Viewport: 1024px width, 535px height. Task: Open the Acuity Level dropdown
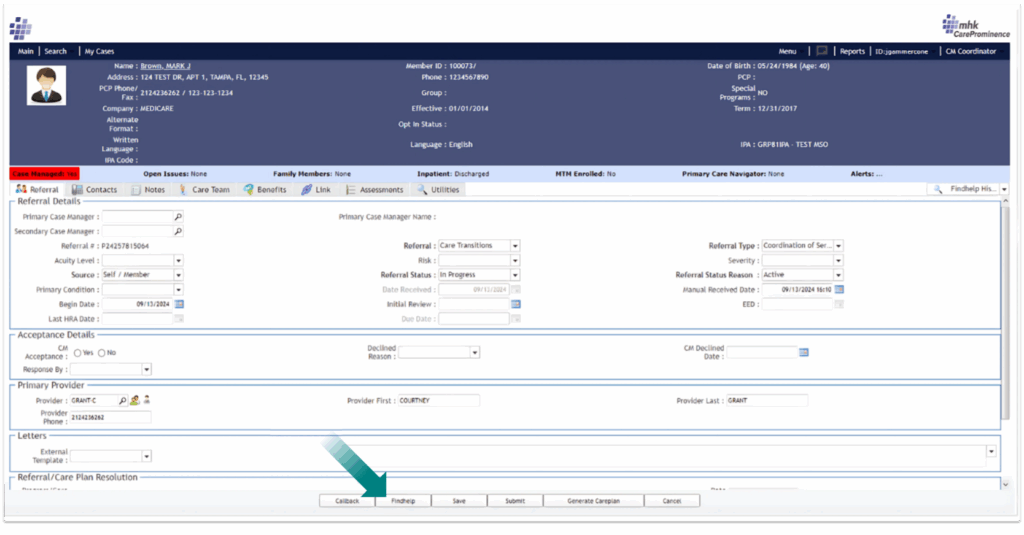pyautogui.click(x=178, y=260)
